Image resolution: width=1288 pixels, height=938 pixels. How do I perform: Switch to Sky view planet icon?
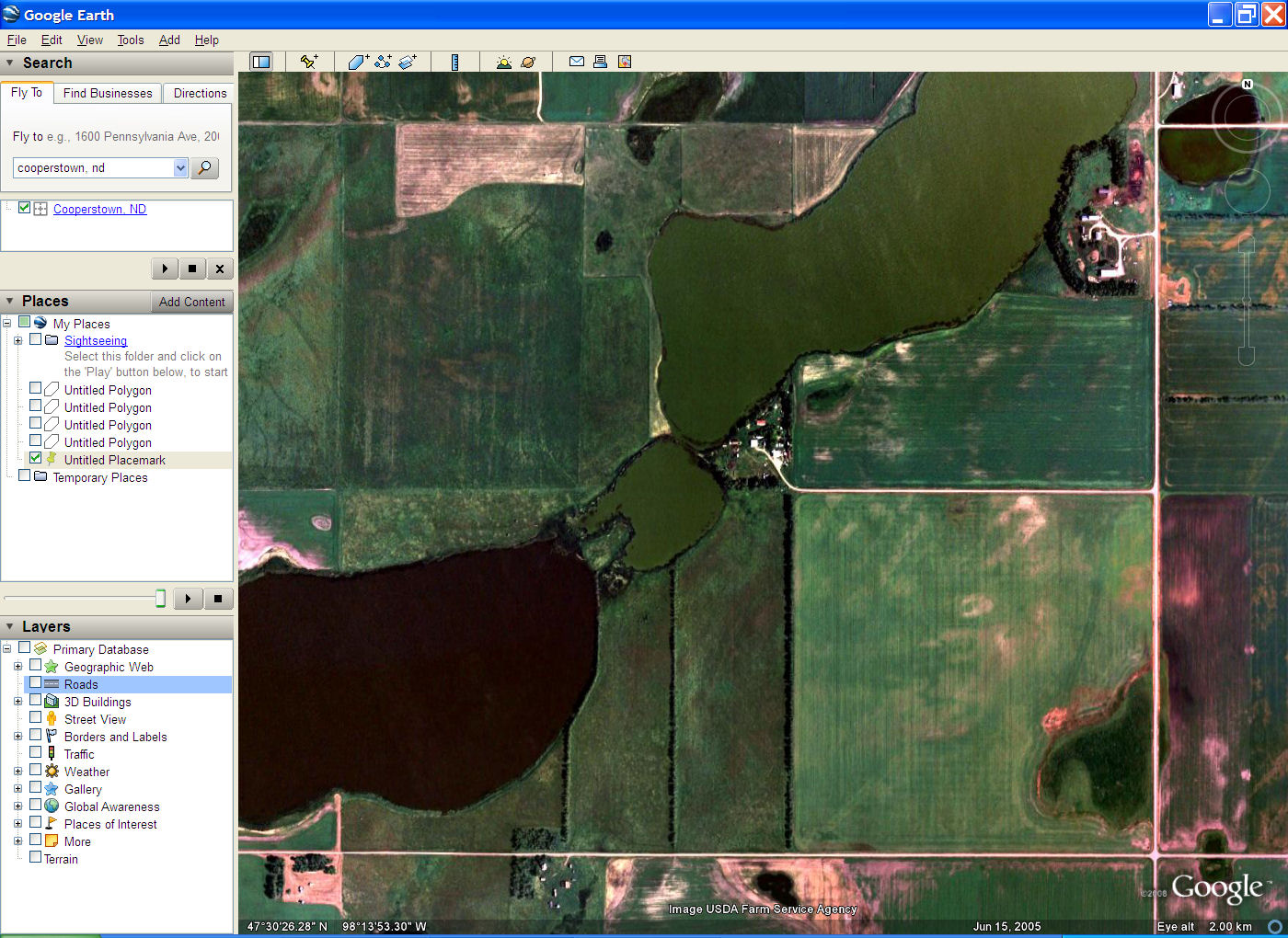[x=528, y=62]
